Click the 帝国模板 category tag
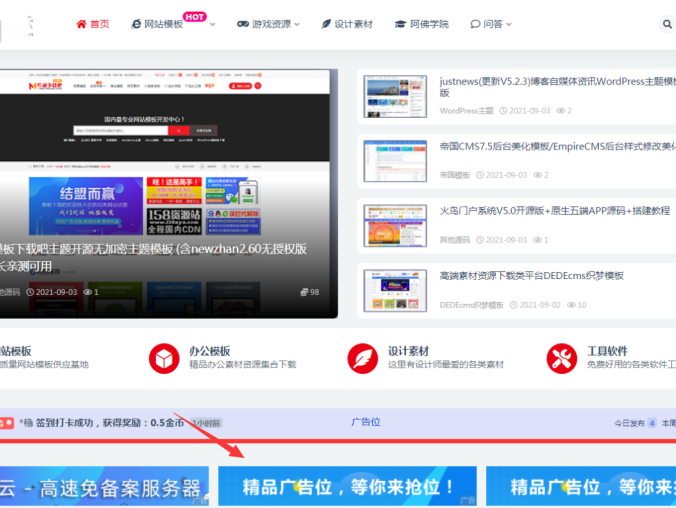The width and height of the screenshot is (676, 508). [454, 175]
